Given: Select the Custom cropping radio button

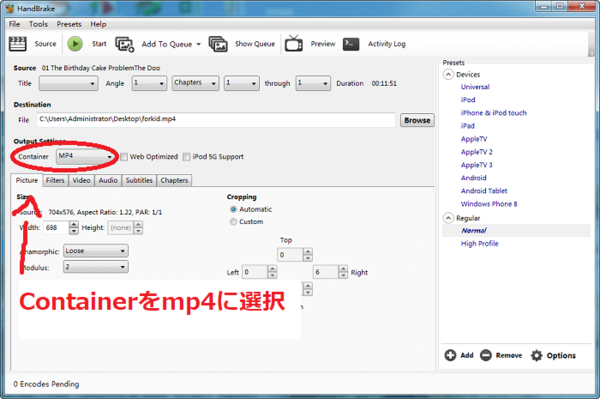Looking at the screenshot, I should click(233, 222).
